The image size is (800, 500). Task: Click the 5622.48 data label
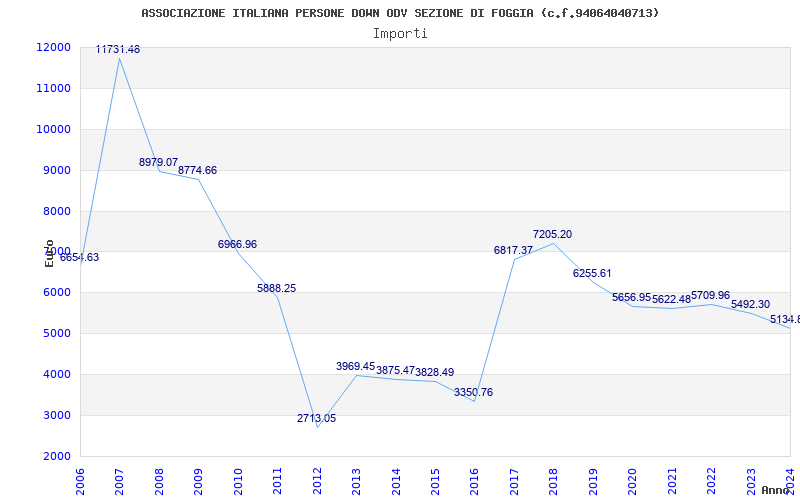(x=671, y=299)
